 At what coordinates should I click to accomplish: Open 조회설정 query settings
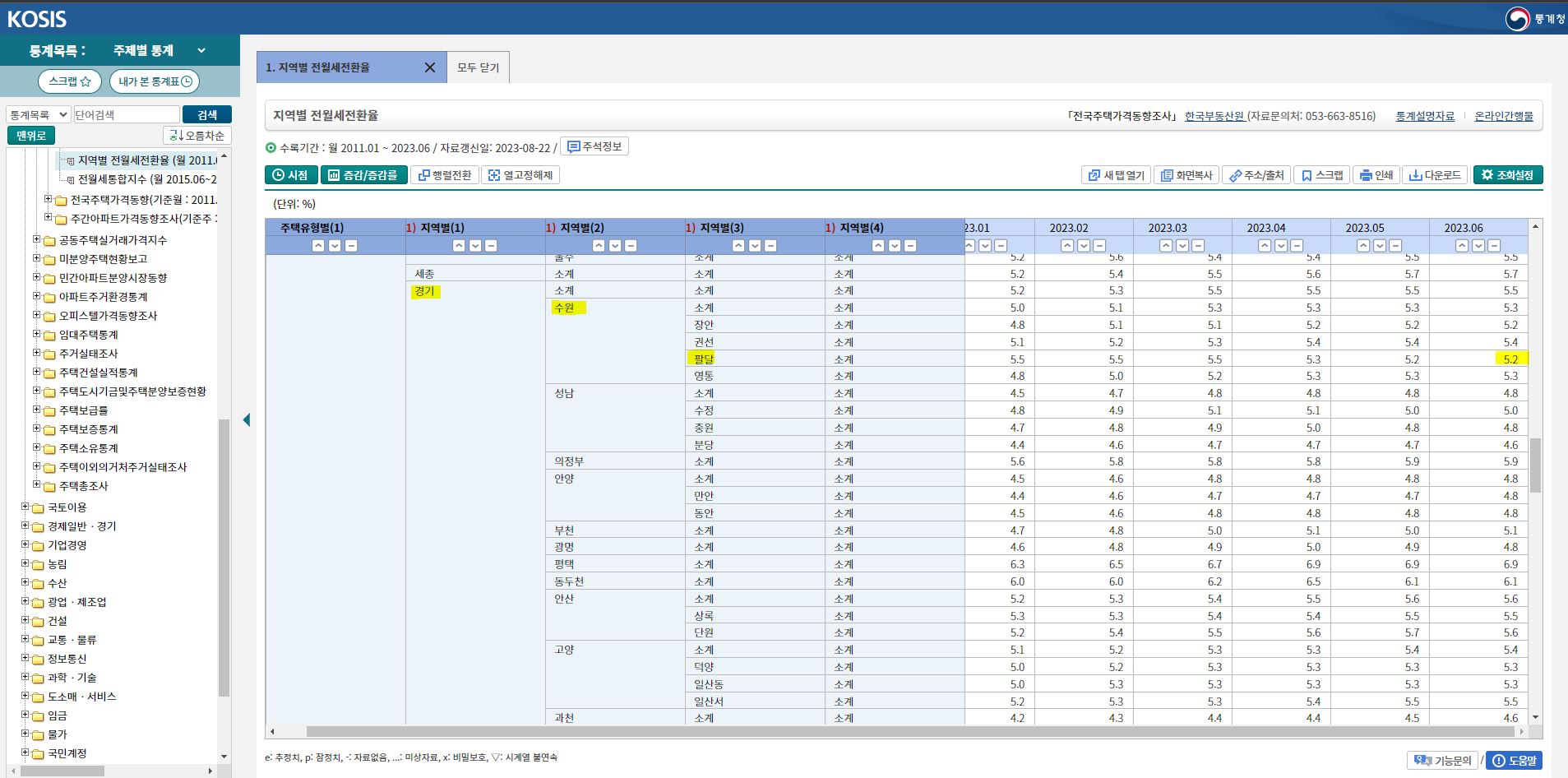click(1508, 174)
